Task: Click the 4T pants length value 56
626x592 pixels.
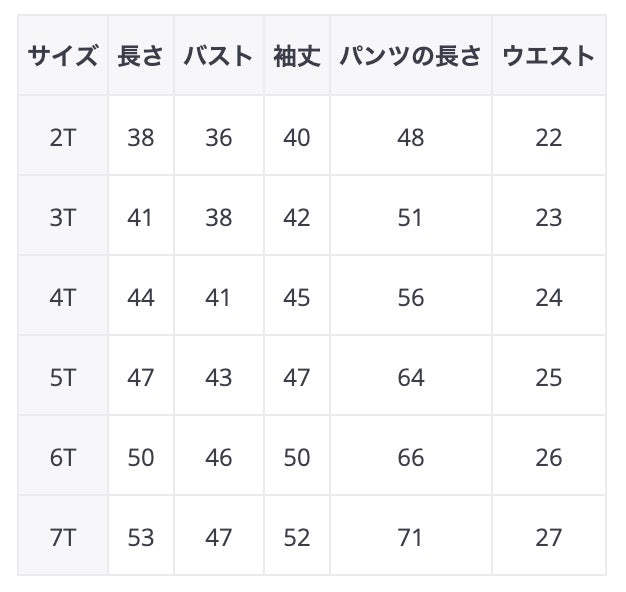Action: point(411,297)
